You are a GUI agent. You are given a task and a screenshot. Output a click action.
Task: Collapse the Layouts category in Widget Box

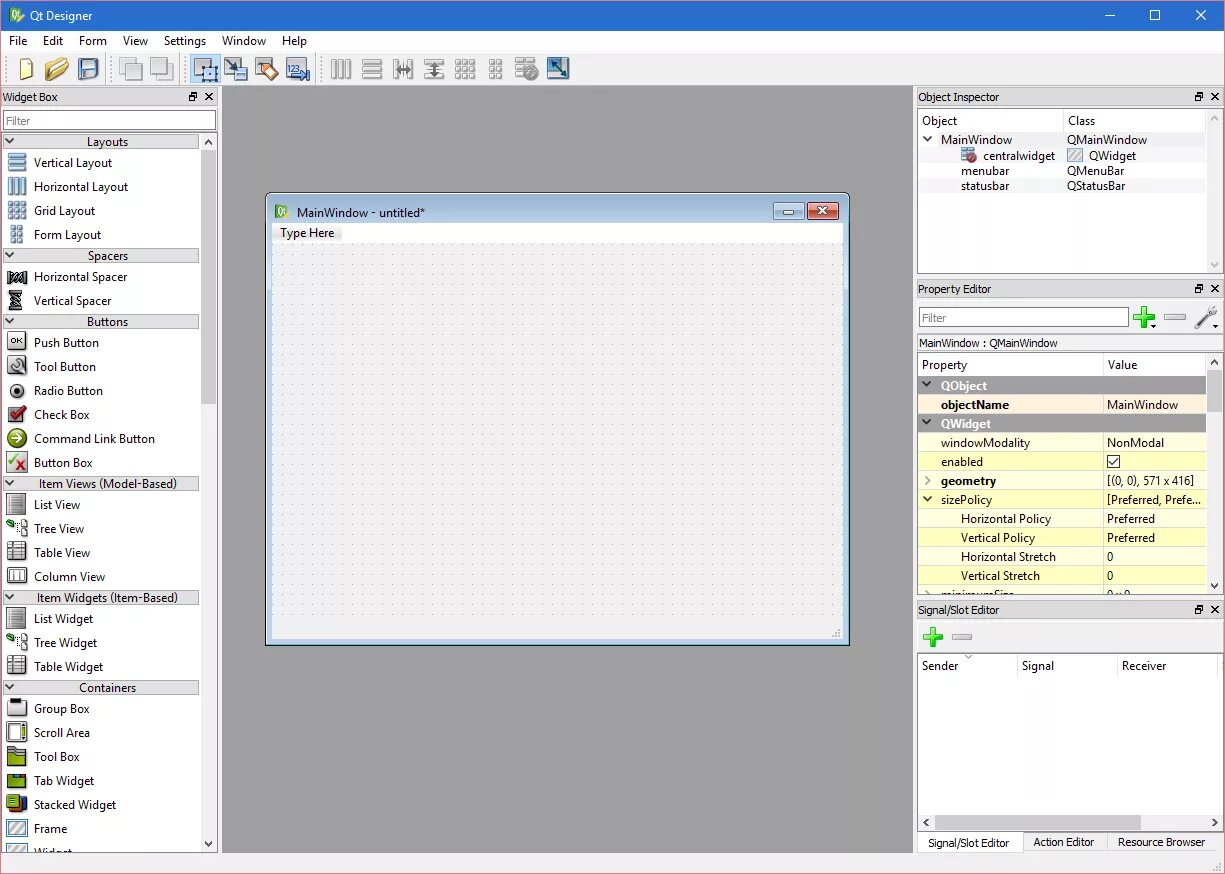pos(9,142)
